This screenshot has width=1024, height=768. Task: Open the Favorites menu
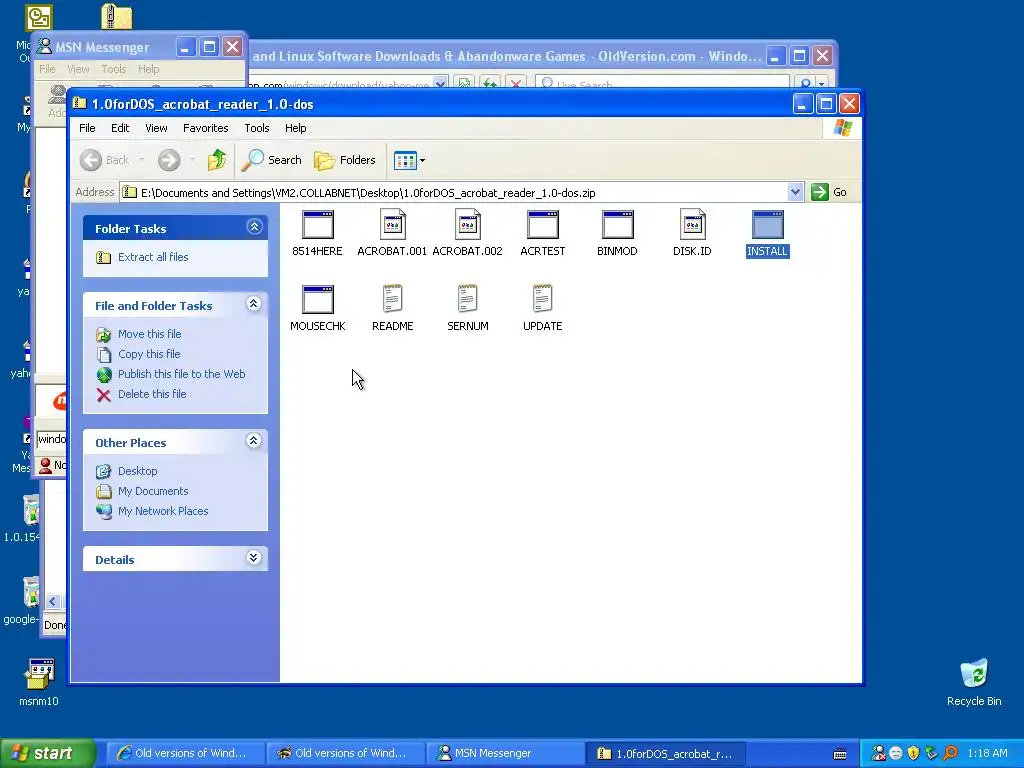tap(206, 128)
